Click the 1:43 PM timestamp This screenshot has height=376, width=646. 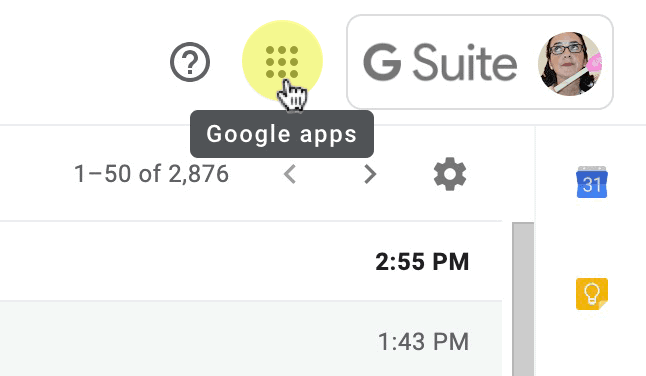point(424,342)
